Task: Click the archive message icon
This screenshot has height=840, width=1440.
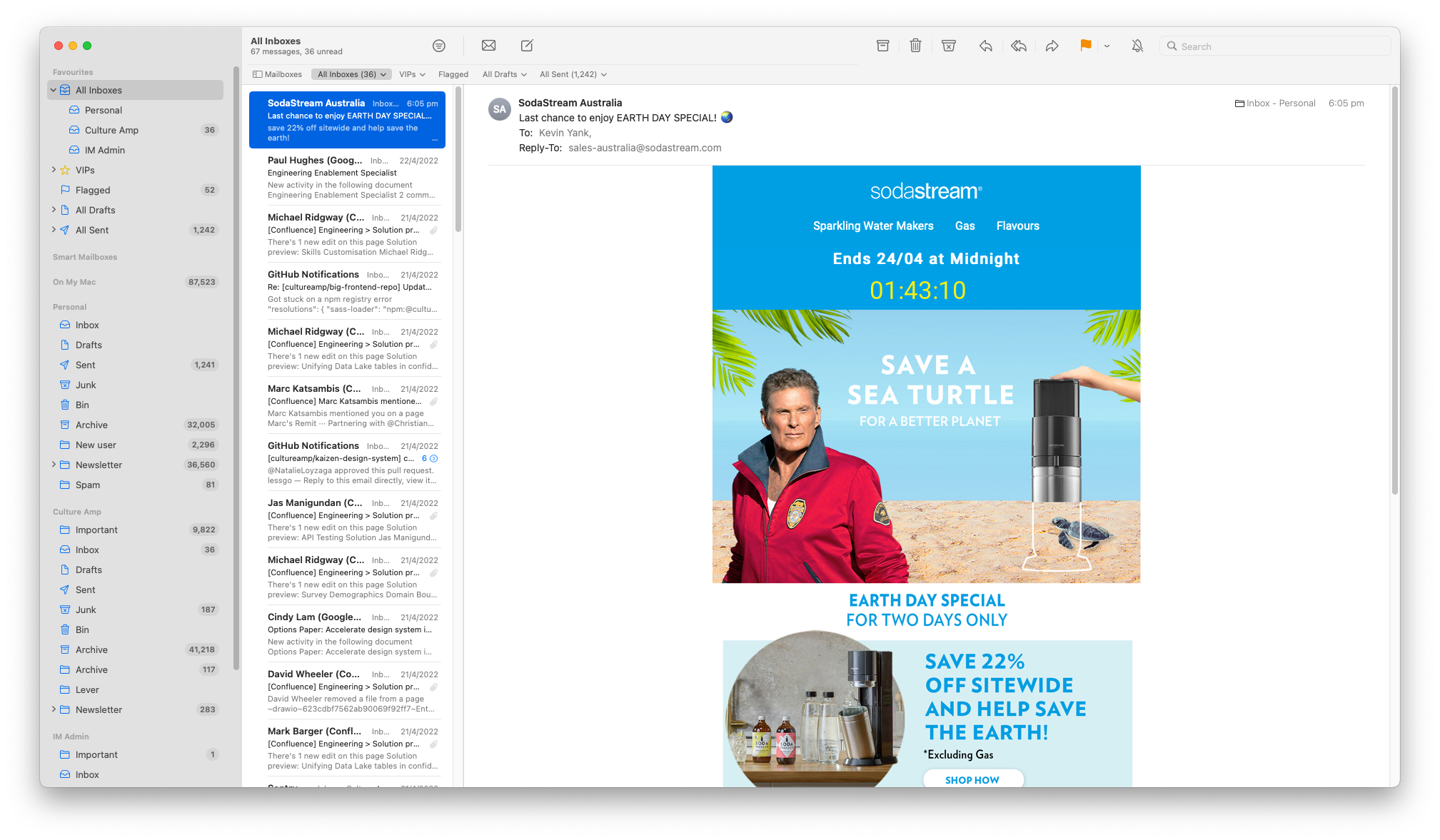Action: tap(881, 44)
